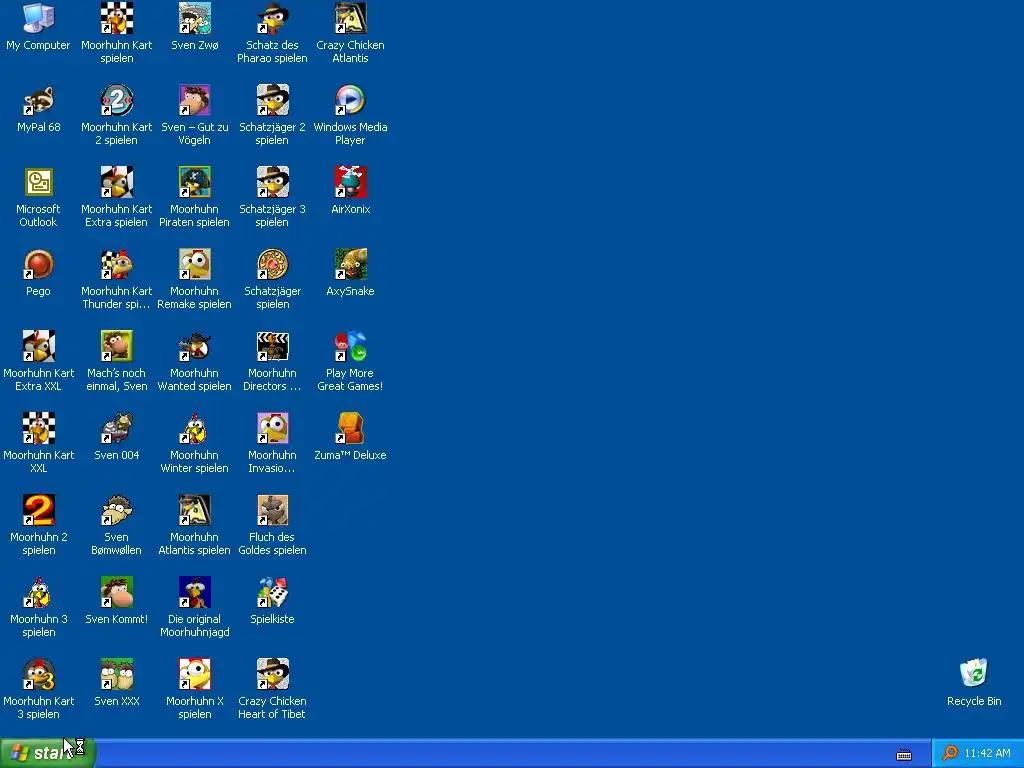Viewport: 1024px width, 768px height.
Task: Click the 11:42 AM taskbar clock
Action: tap(987, 754)
